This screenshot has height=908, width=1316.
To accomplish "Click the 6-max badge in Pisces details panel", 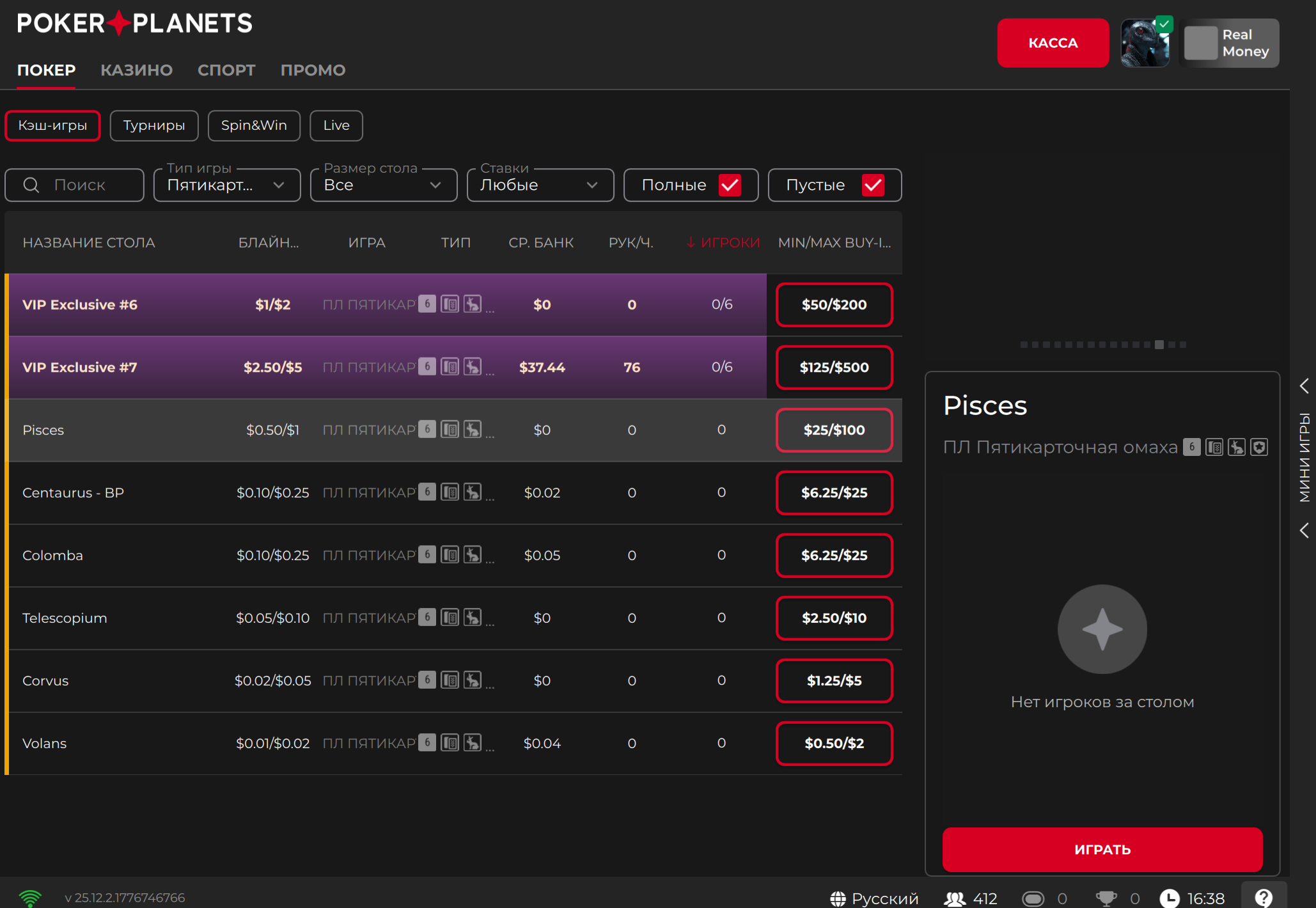I will pos(1192,447).
